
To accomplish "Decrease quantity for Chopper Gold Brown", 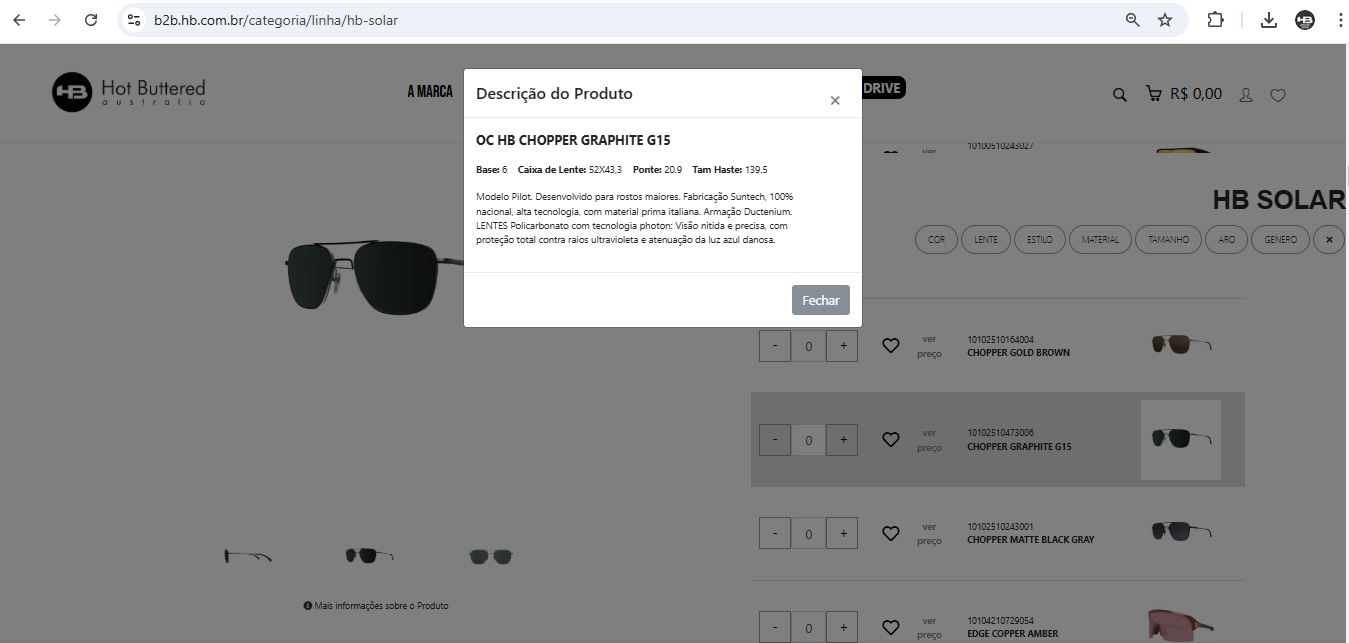I will 775,346.
